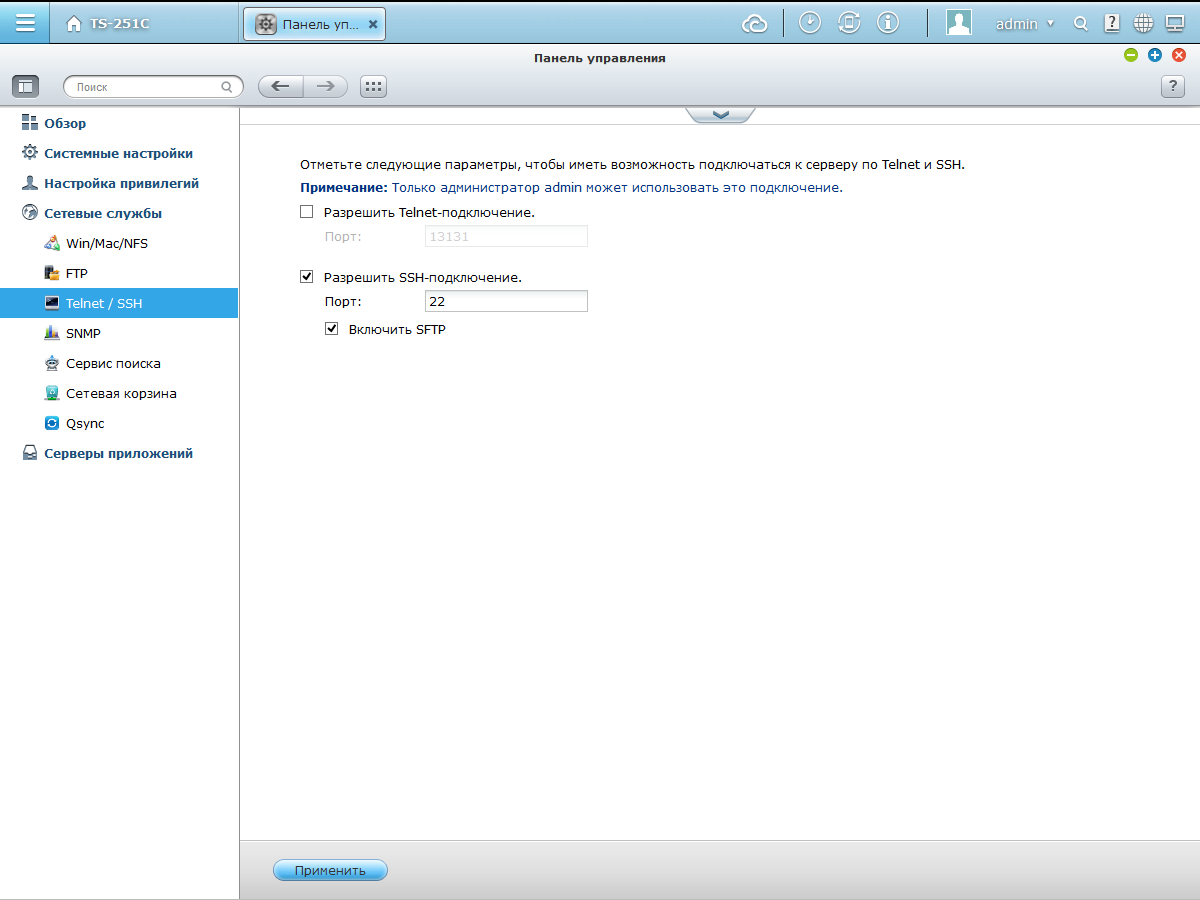Click the Примечание note text
Image resolution: width=1200 pixels, height=900 pixels.
pyautogui.click(x=571, y=187)
